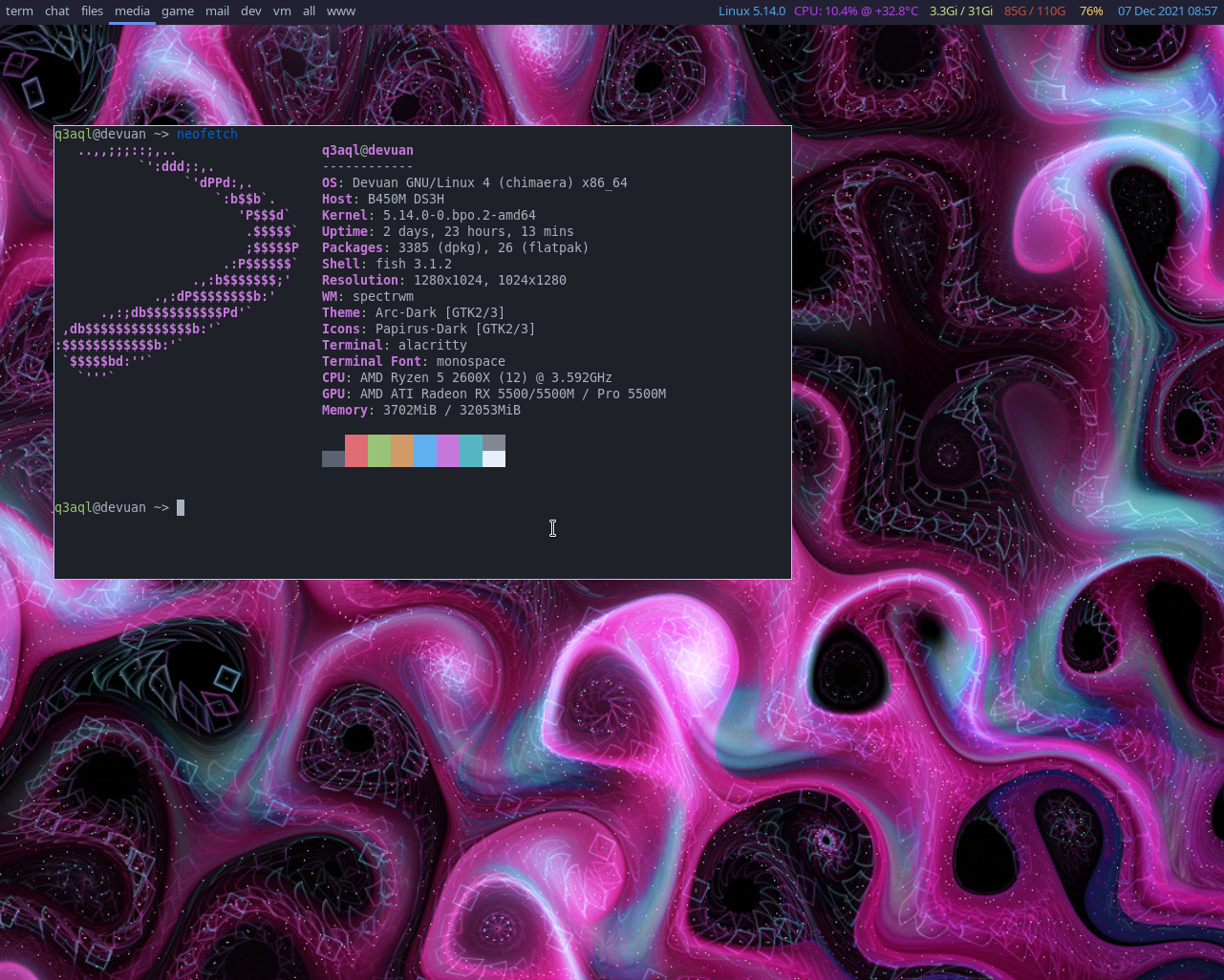This screenshot has height=980, width=1224.
Task: Click the red color block in neofetch palette
Action: point(356,451)
